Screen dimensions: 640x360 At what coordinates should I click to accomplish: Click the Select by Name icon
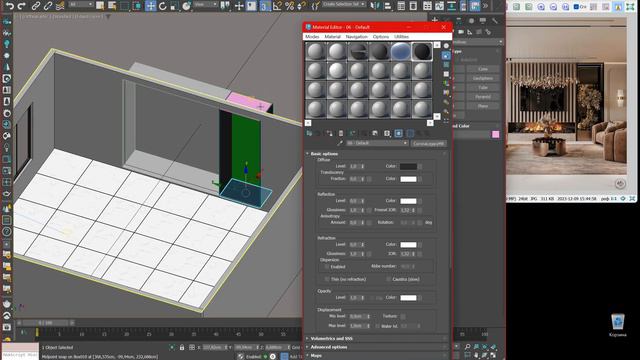coord(112,6)
